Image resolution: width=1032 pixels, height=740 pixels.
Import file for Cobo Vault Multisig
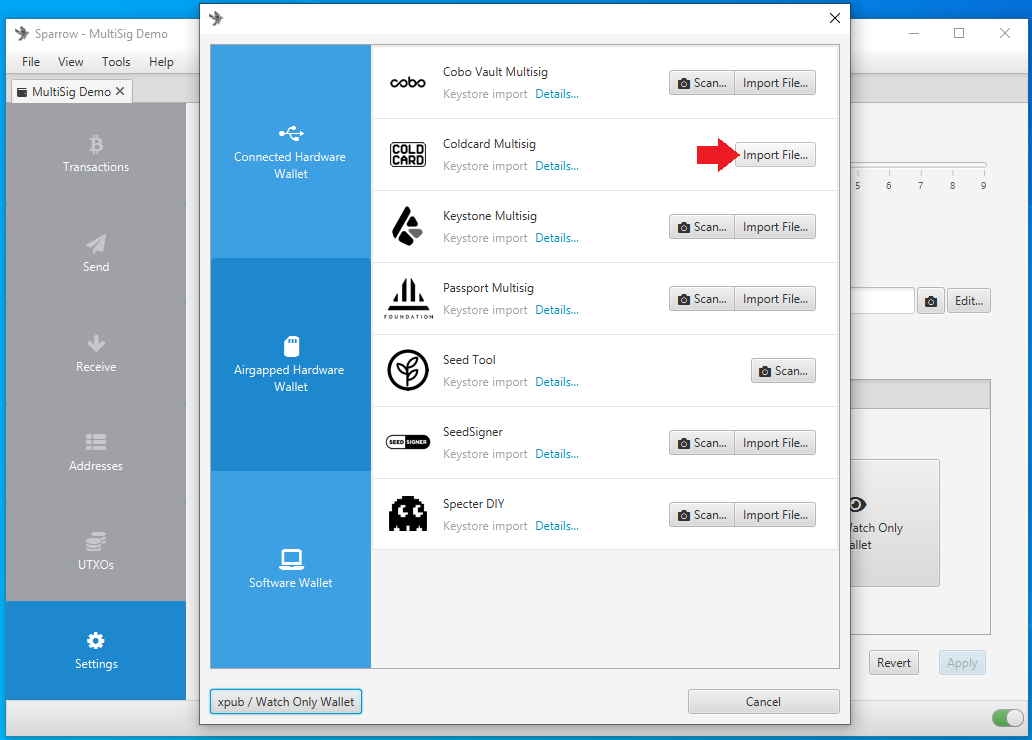point(775,83)
